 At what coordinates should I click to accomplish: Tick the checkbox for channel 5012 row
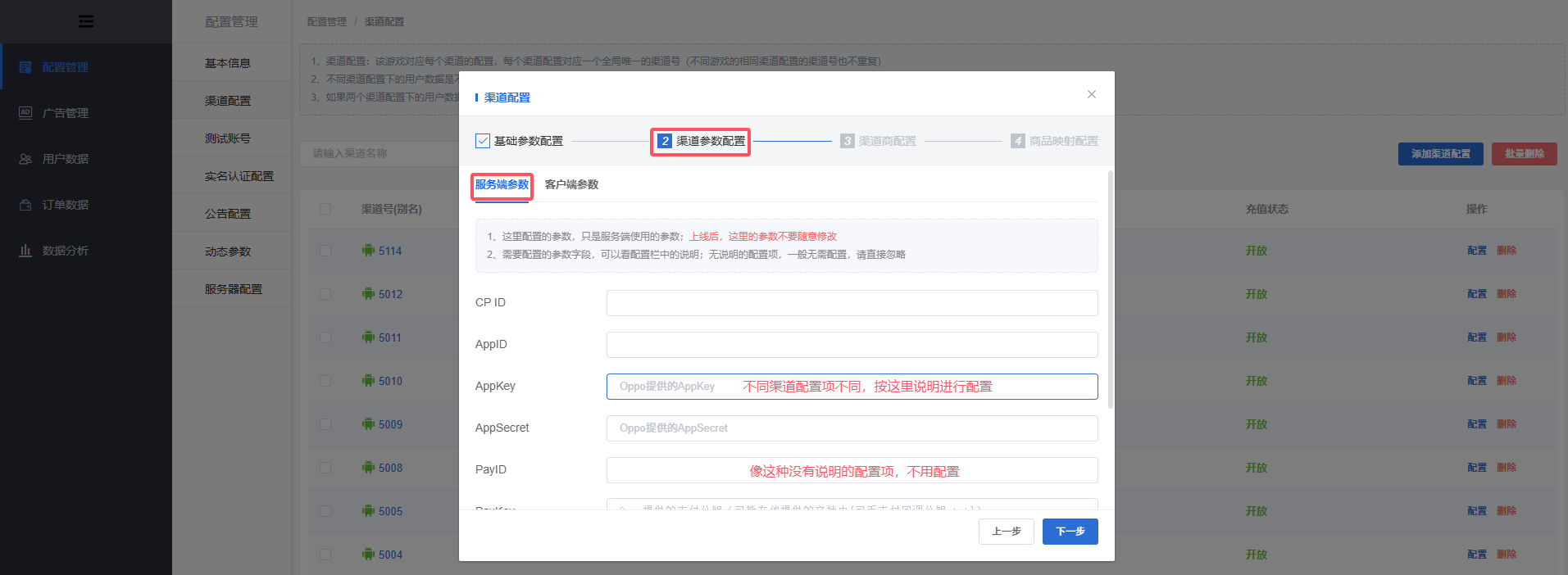325,294
